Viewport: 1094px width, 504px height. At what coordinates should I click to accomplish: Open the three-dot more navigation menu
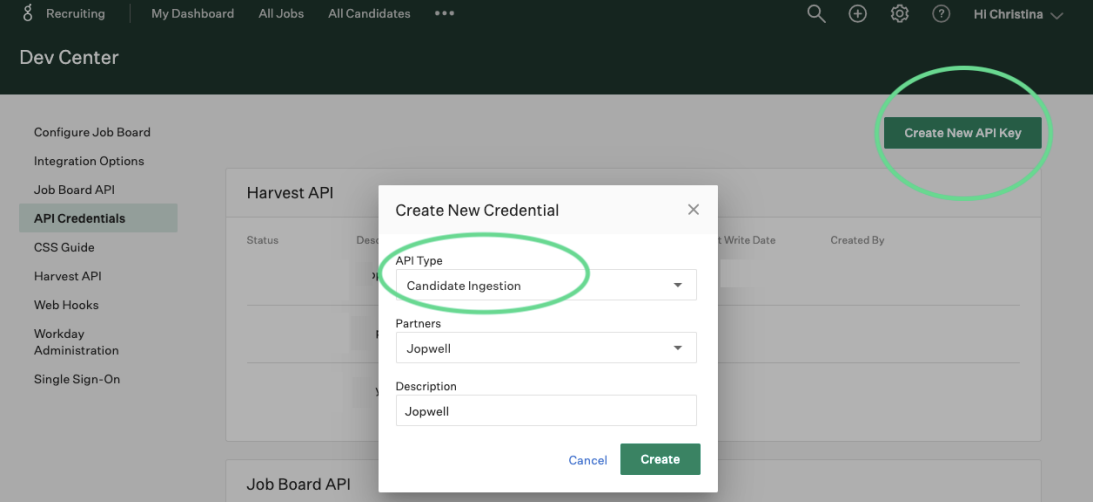click(444, 13)
